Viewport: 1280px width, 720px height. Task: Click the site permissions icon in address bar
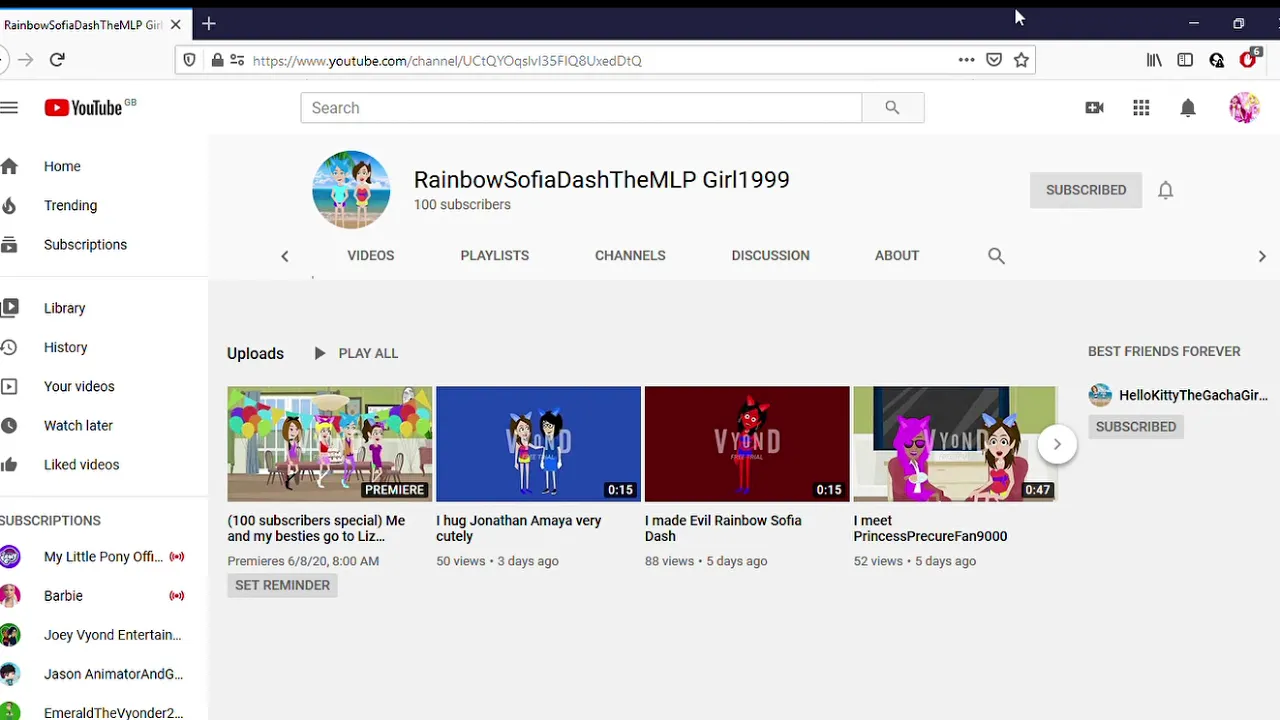(x=237, y=60)
